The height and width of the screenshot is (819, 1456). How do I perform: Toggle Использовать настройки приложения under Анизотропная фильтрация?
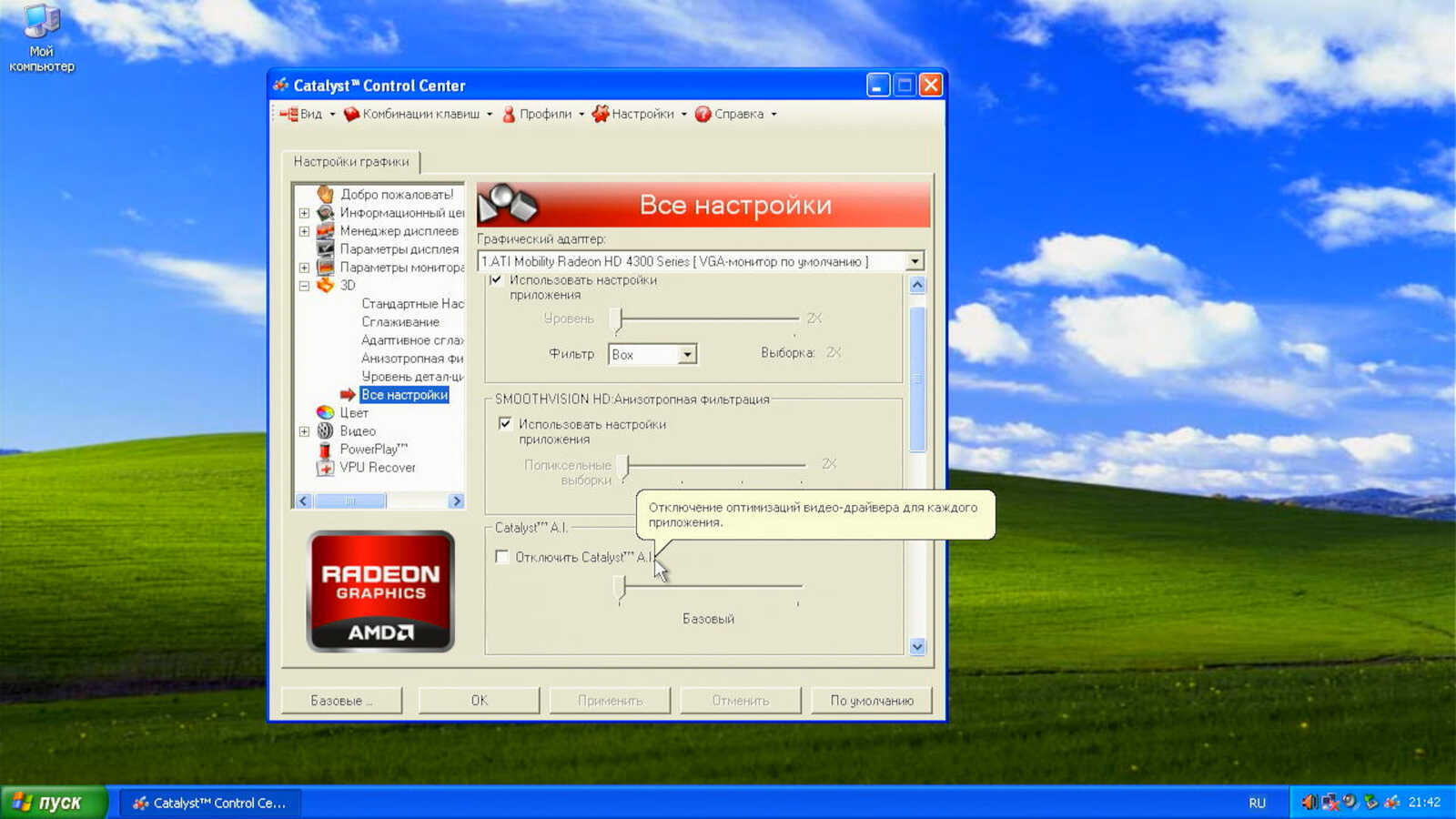[505, 423]
